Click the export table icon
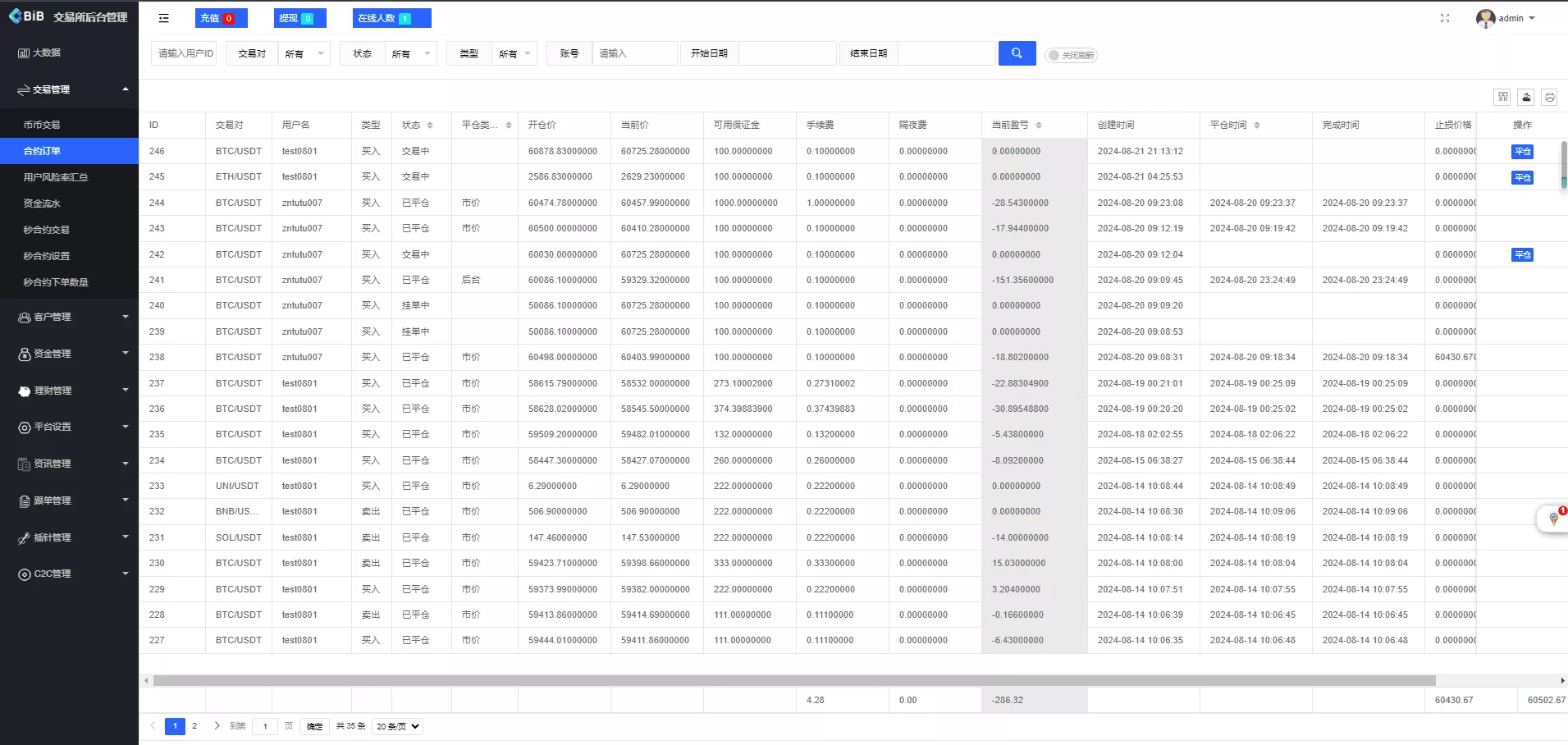 [1526, 97]
